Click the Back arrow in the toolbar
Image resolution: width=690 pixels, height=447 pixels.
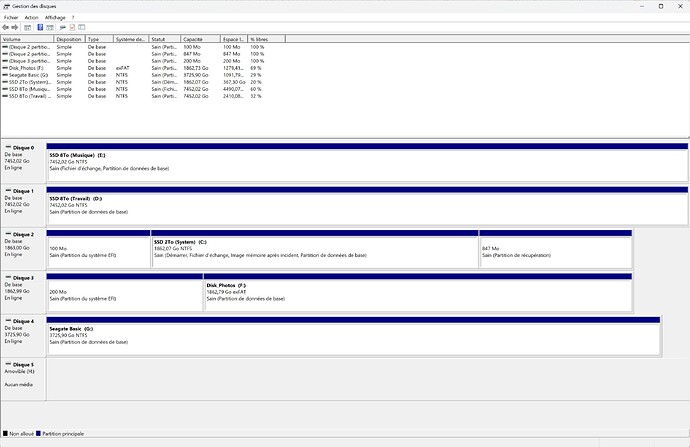[6, 27]
